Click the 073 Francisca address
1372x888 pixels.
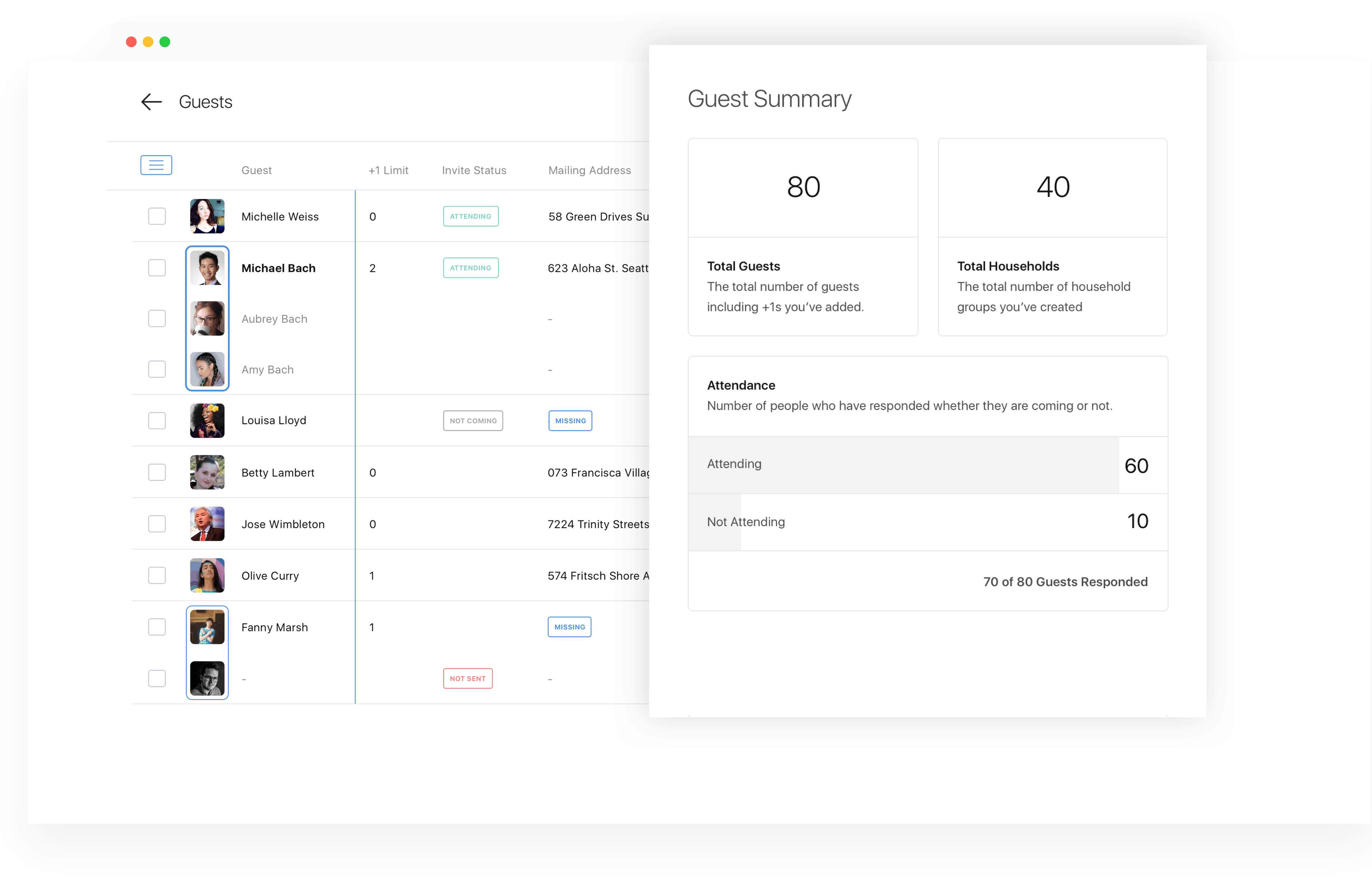(598, 472)
